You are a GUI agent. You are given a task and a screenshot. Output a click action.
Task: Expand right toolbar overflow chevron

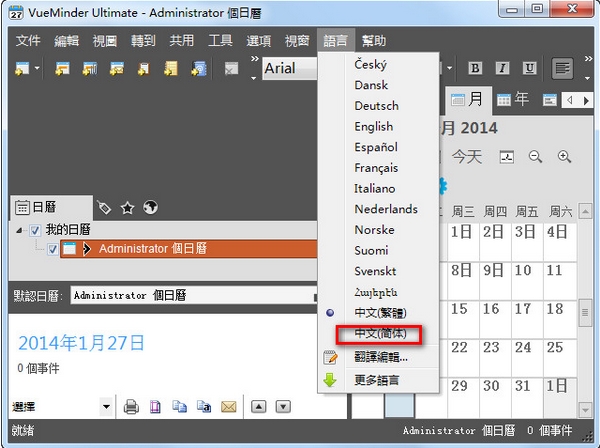pos(588,59)
